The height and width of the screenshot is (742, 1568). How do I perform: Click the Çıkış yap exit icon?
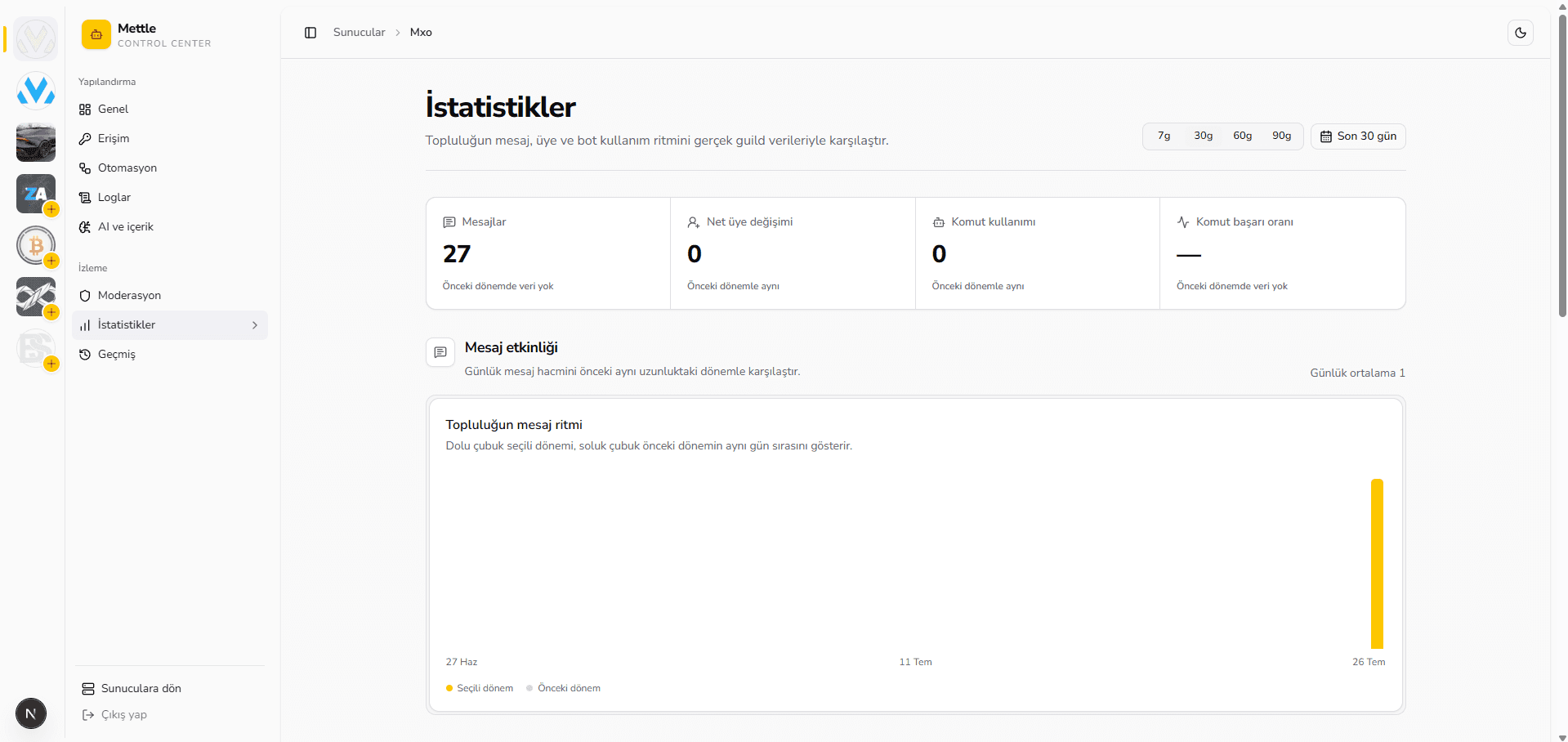click(x=88, y=715)
